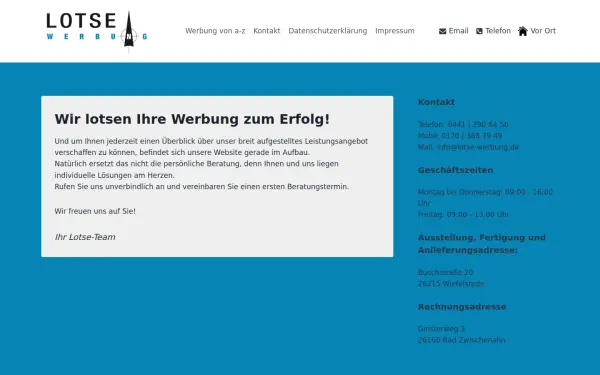600x375 pixels.
Task: Click the Wir freuen uns auf Sie! line
Action: pos(95,211)
